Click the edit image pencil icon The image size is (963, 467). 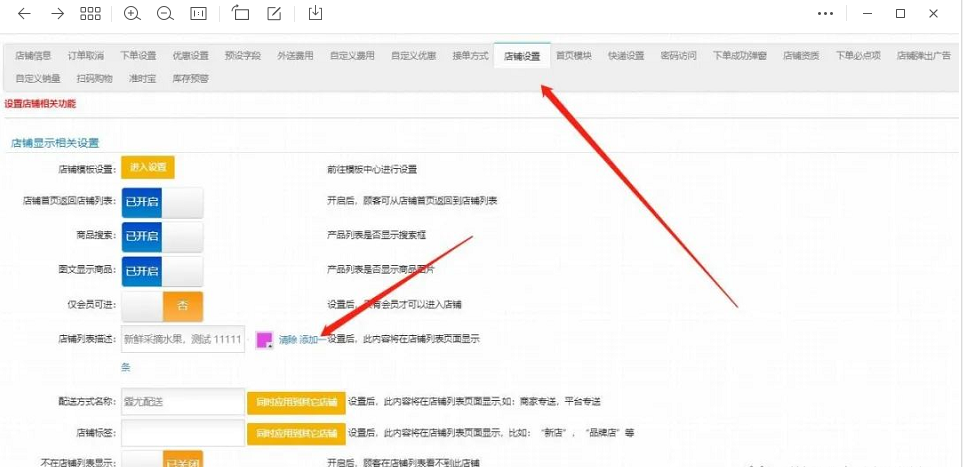tap(274, 14)
